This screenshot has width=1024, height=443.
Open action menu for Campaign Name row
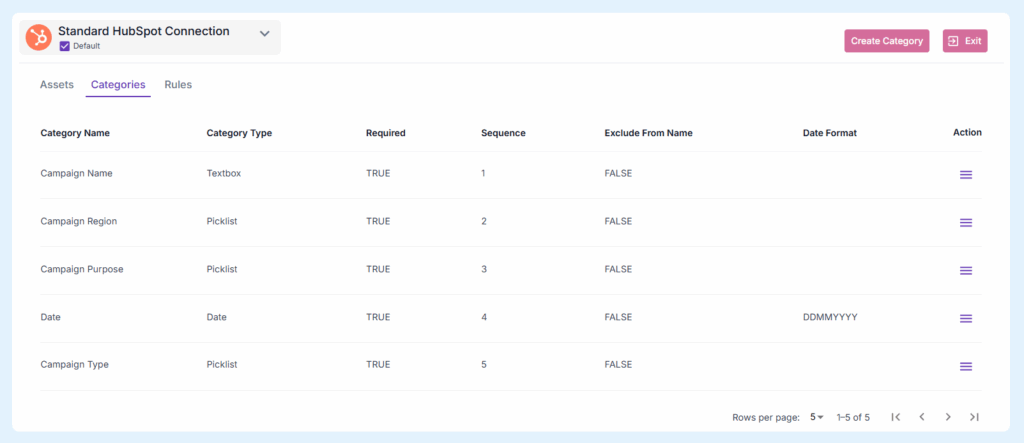966,175
